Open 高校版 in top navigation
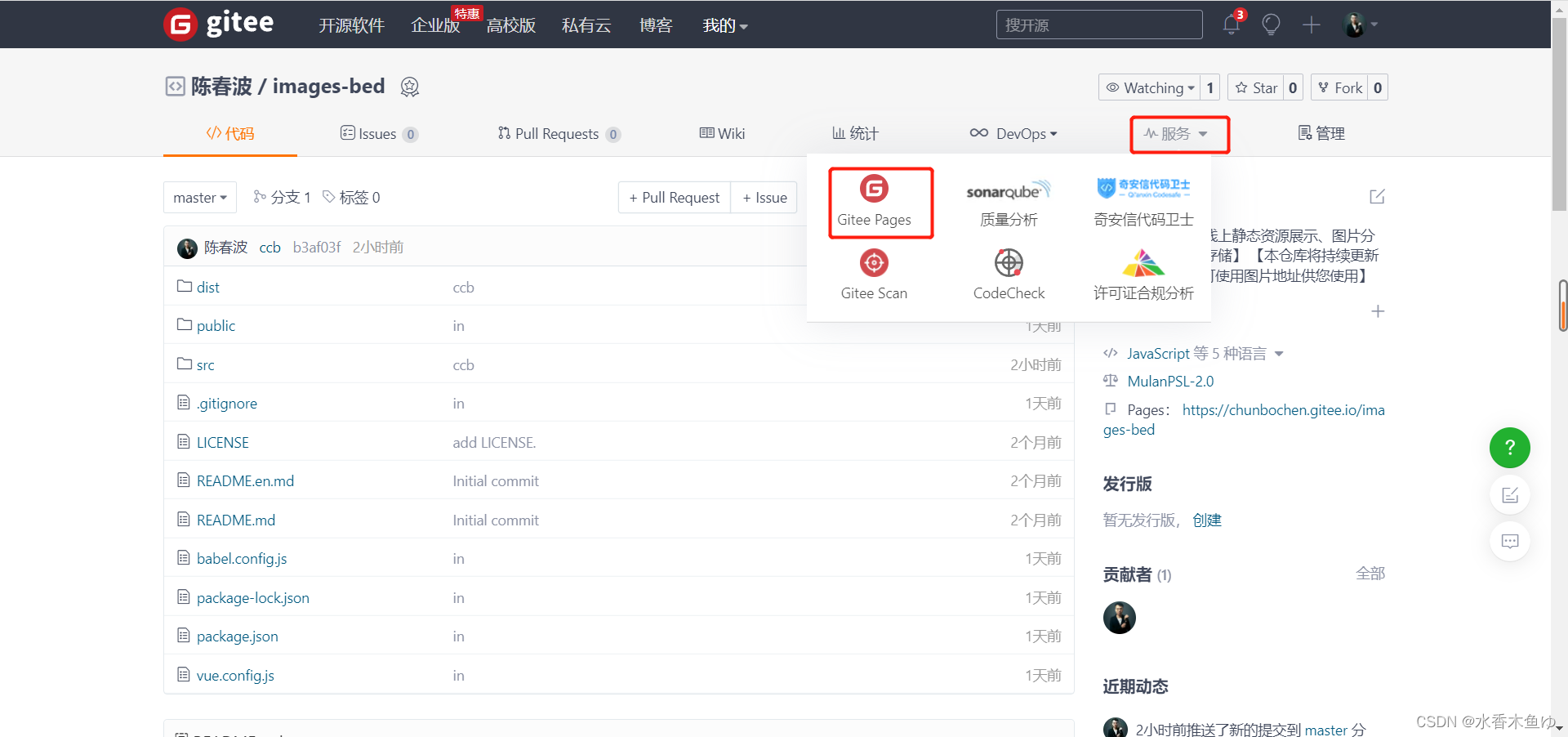This screenshot has height=737, width=1568. [511, 25]
